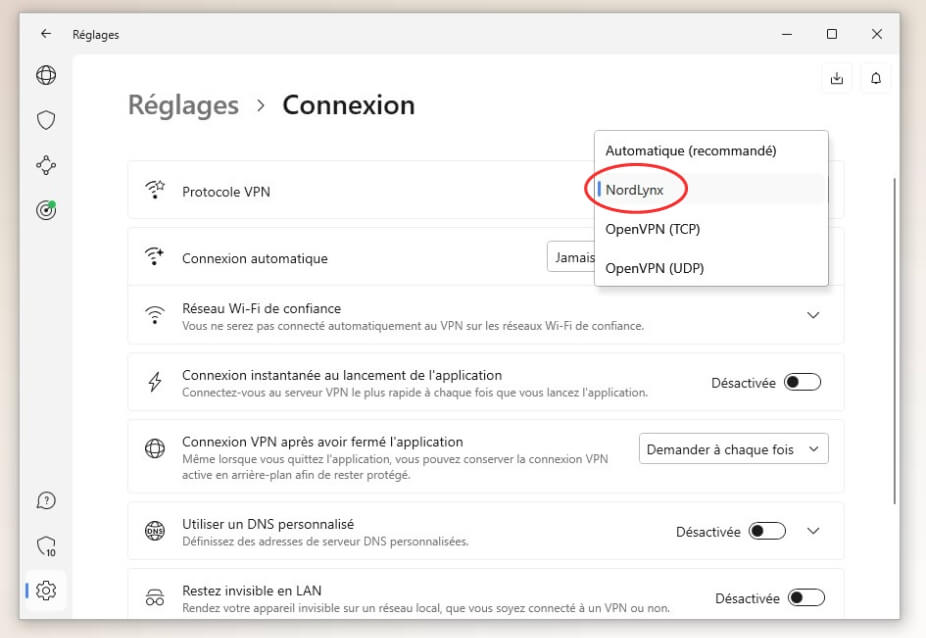Click the Réglages window title

96,35
